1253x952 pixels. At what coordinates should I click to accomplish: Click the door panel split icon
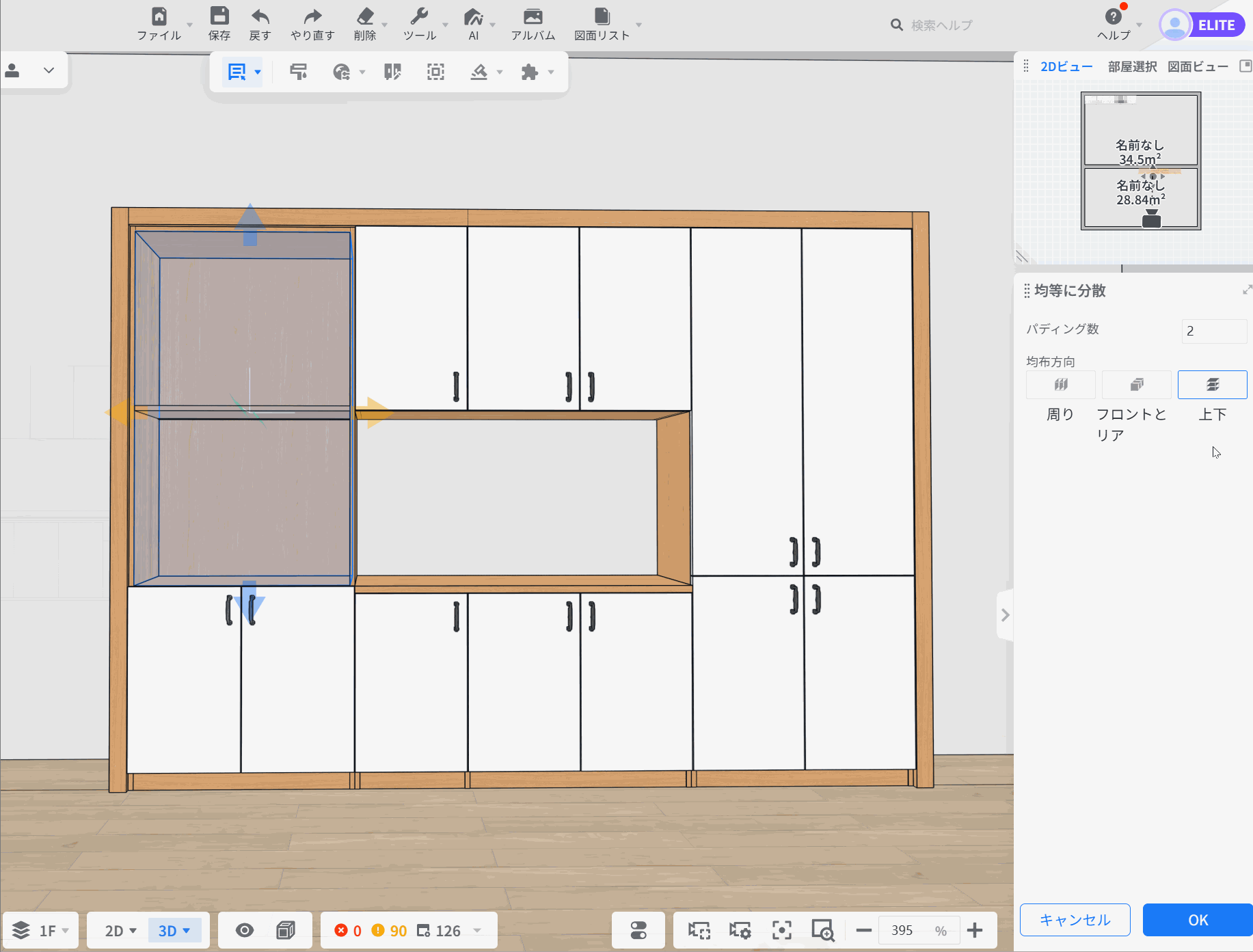click(392, 72)
